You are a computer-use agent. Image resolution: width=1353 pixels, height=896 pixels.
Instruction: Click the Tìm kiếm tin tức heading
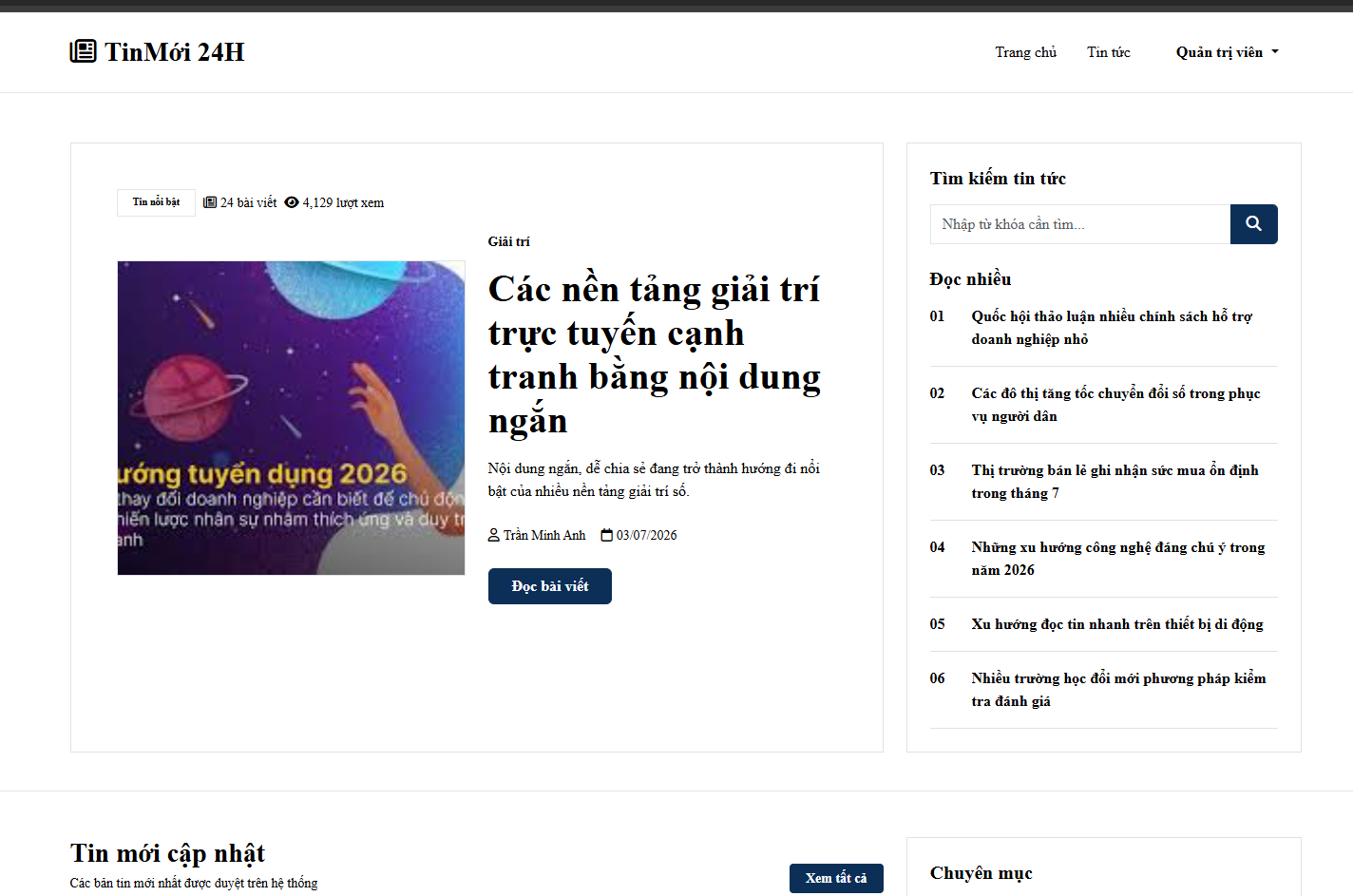(x=998, y=179)
